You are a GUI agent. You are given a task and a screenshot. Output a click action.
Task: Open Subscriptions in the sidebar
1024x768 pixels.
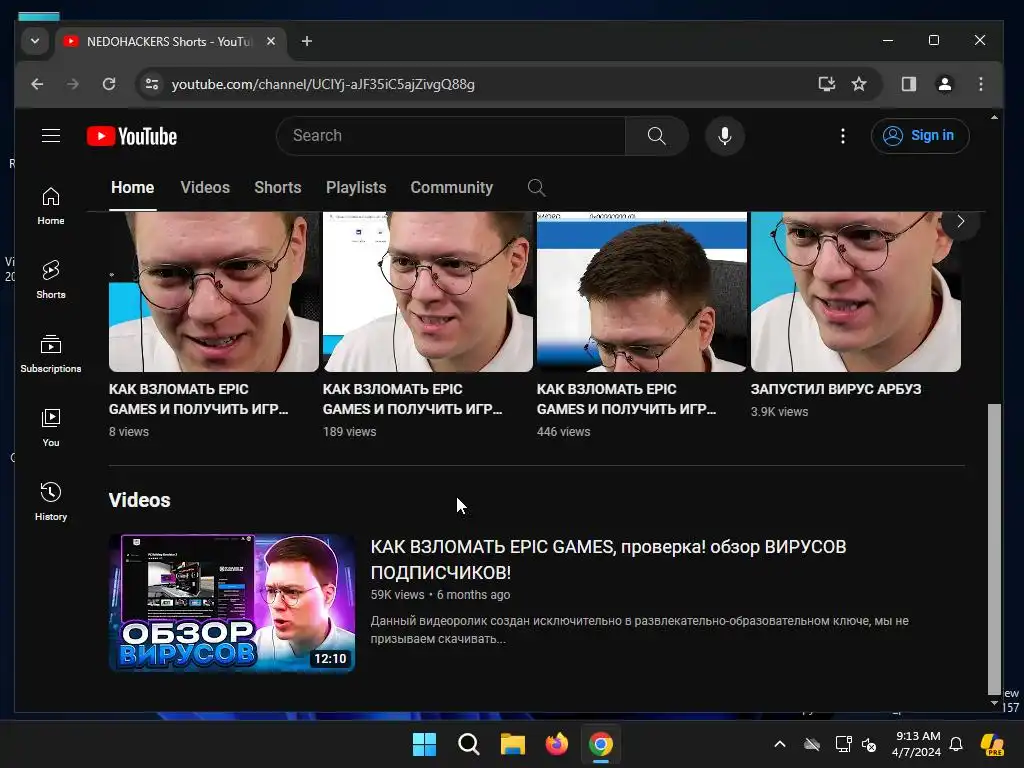[x=51, y=354]
